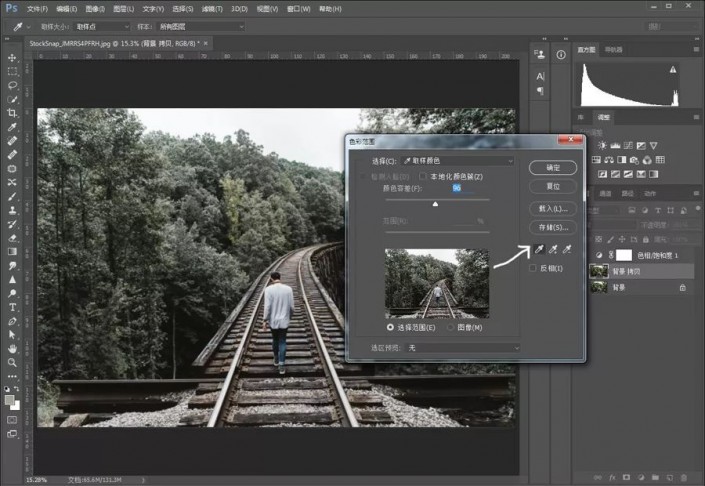Click the Subtract from Sample eyedropper
Viewport: 705px width, 486px height.
coord(567,250)
